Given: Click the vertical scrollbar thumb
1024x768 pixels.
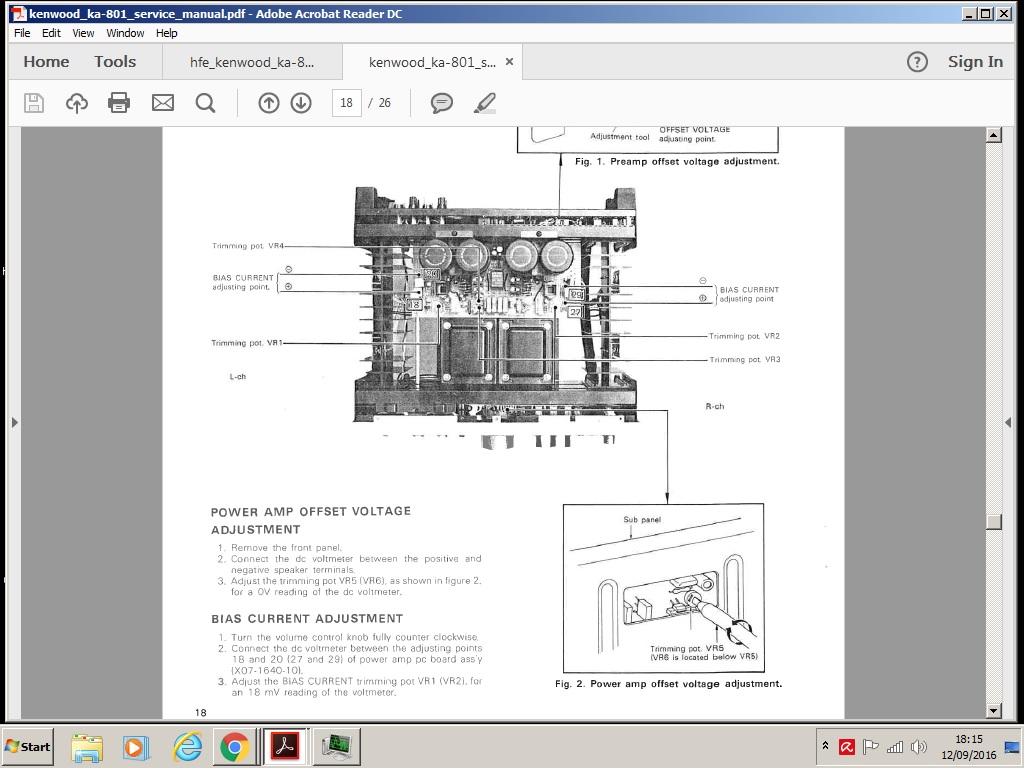Looking at the screenshot, I should (x=993, y=521).
